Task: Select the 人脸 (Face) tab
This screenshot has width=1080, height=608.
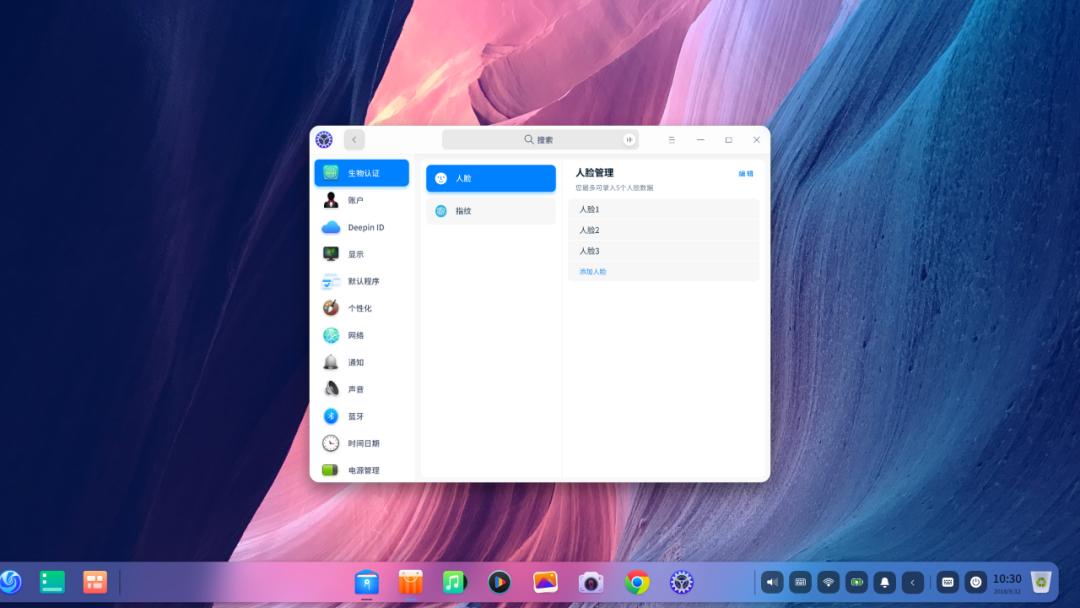Action: 490,178
